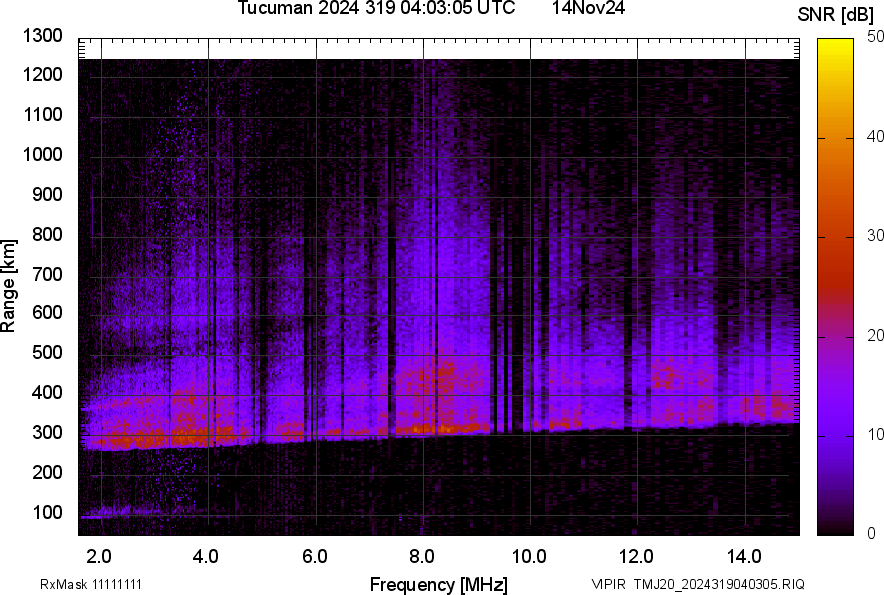Click the frequency tick label 8.0
This screenshot has height=595, width=884.
pyautogui.click(x=422, y=557)
